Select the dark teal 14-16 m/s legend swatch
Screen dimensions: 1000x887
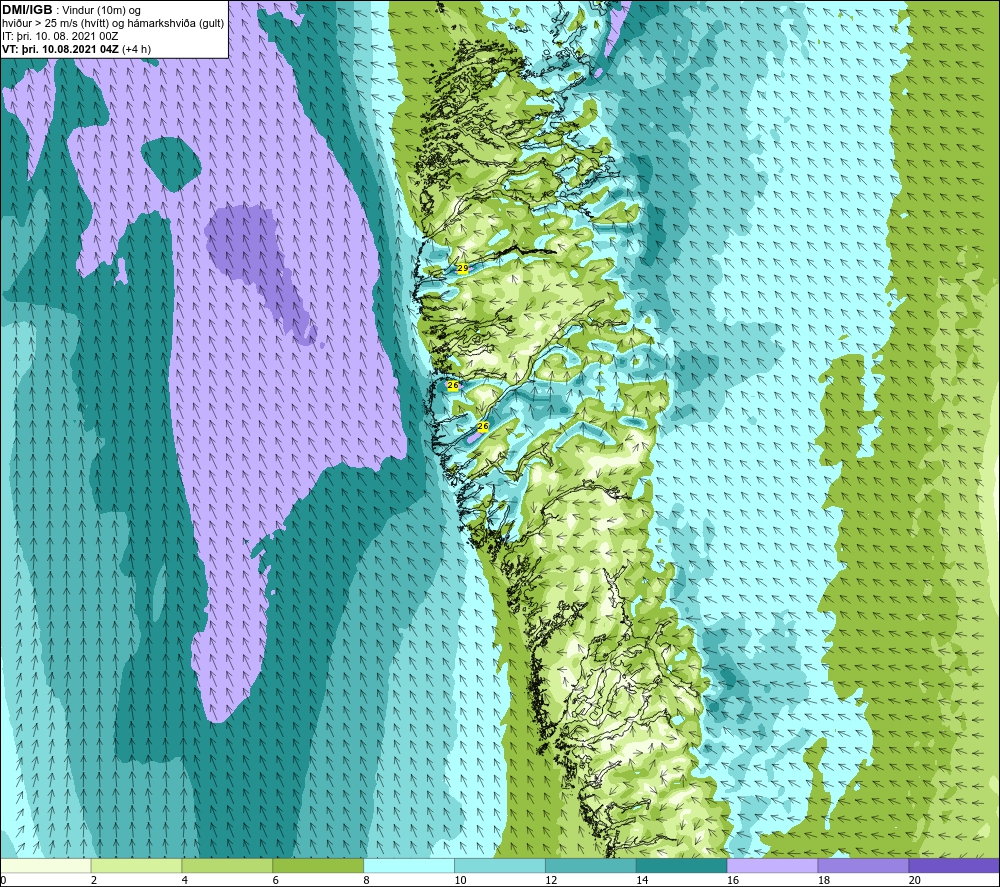681,865
